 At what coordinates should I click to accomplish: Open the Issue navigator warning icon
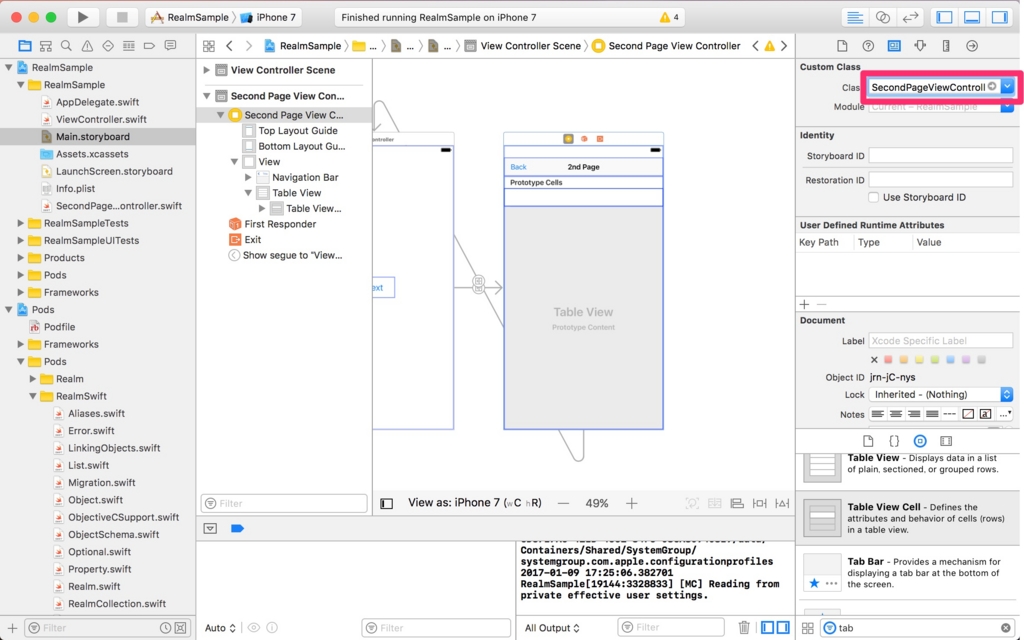click(87, 46)
